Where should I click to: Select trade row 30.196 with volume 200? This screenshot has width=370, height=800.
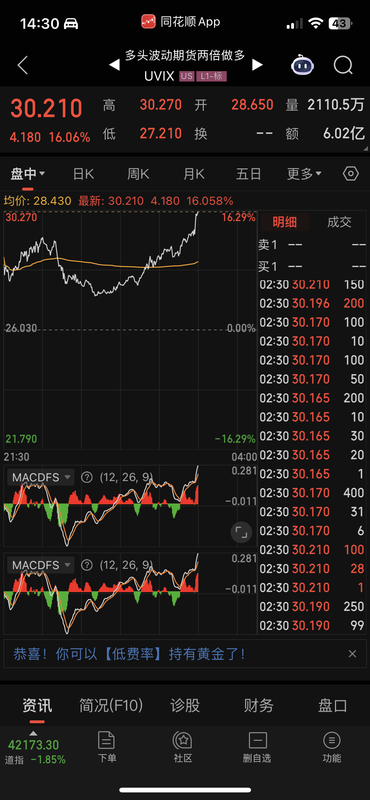[x=312, y=304]
